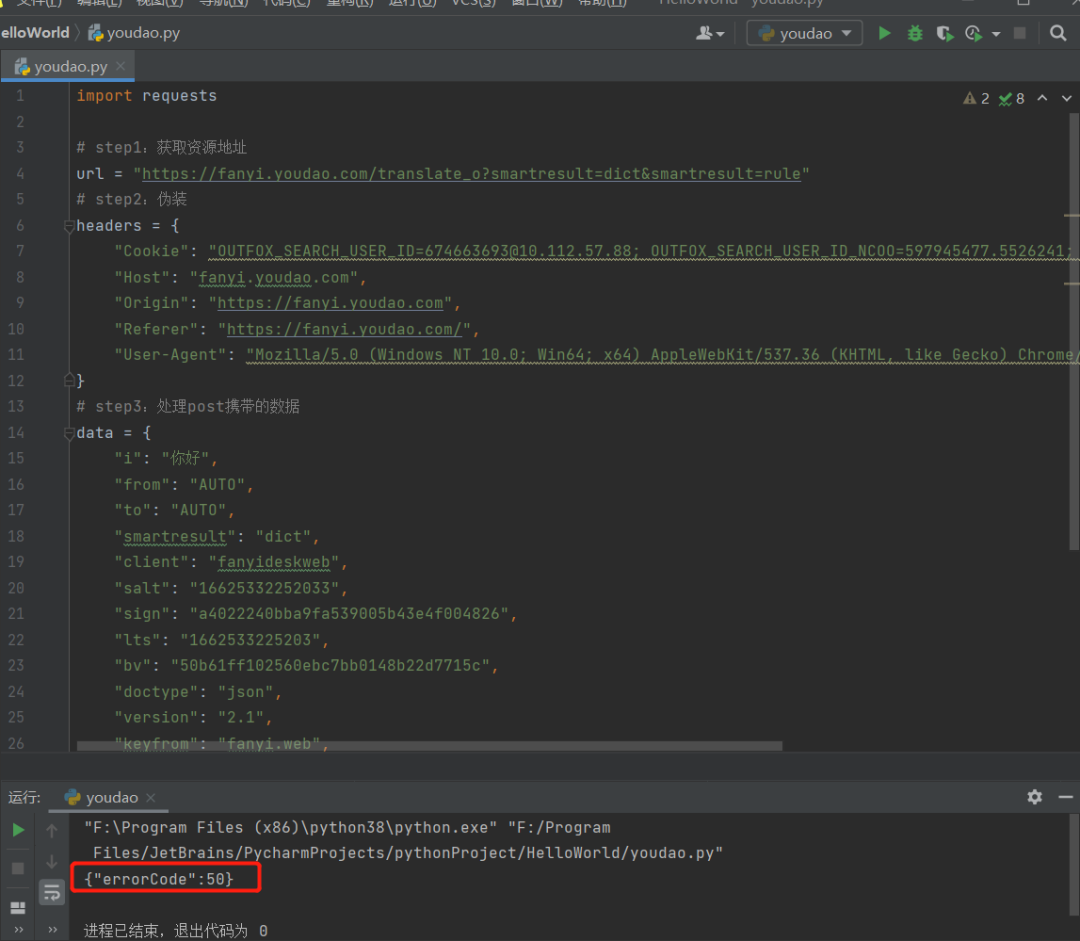Close the youdao.py editor tab
The width and height of the screenshot is (1080, 941).
[121, 67]
